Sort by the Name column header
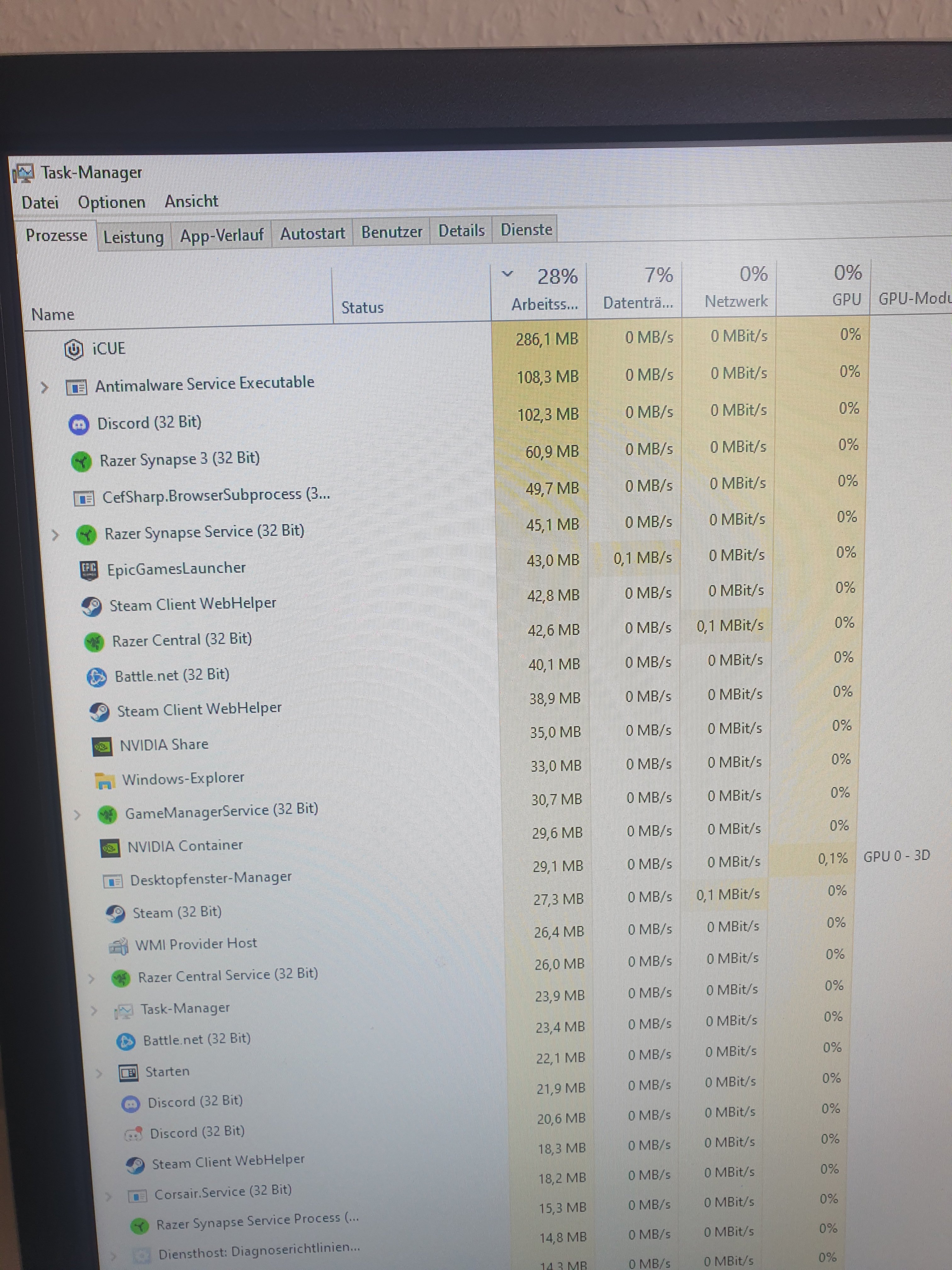952x1270 pixels. click(x=53, y=315)
